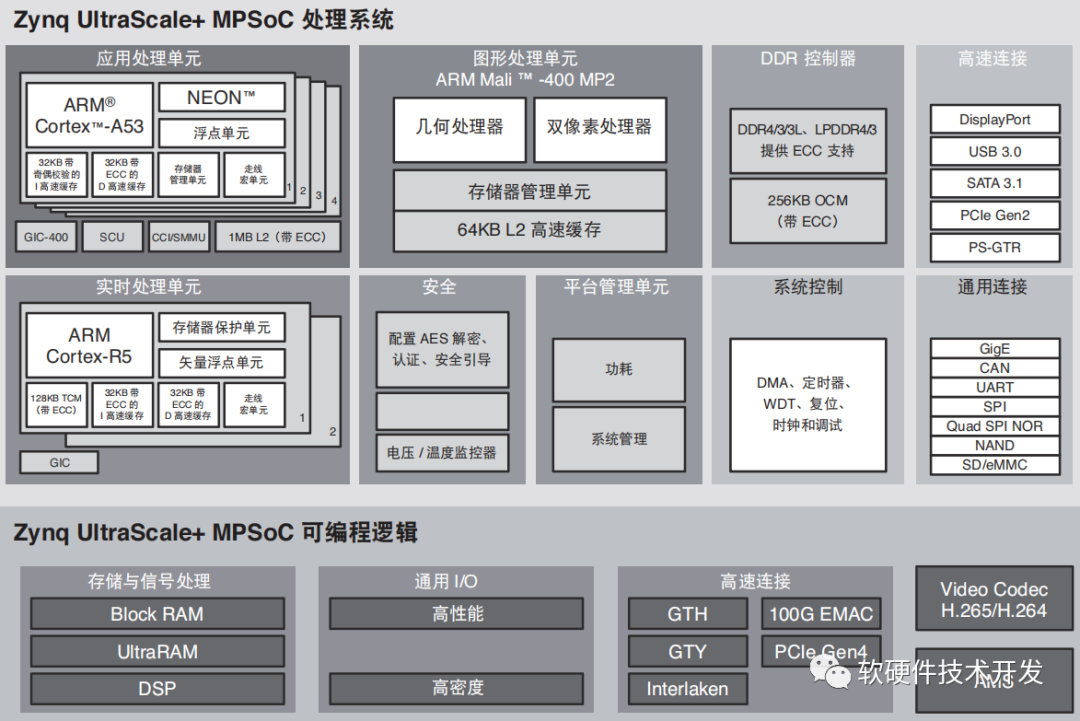This screenshot has width=1080, height=721.
Task: Select the Cortex-R5 走线宏单元 block
Action: (254, 405)
